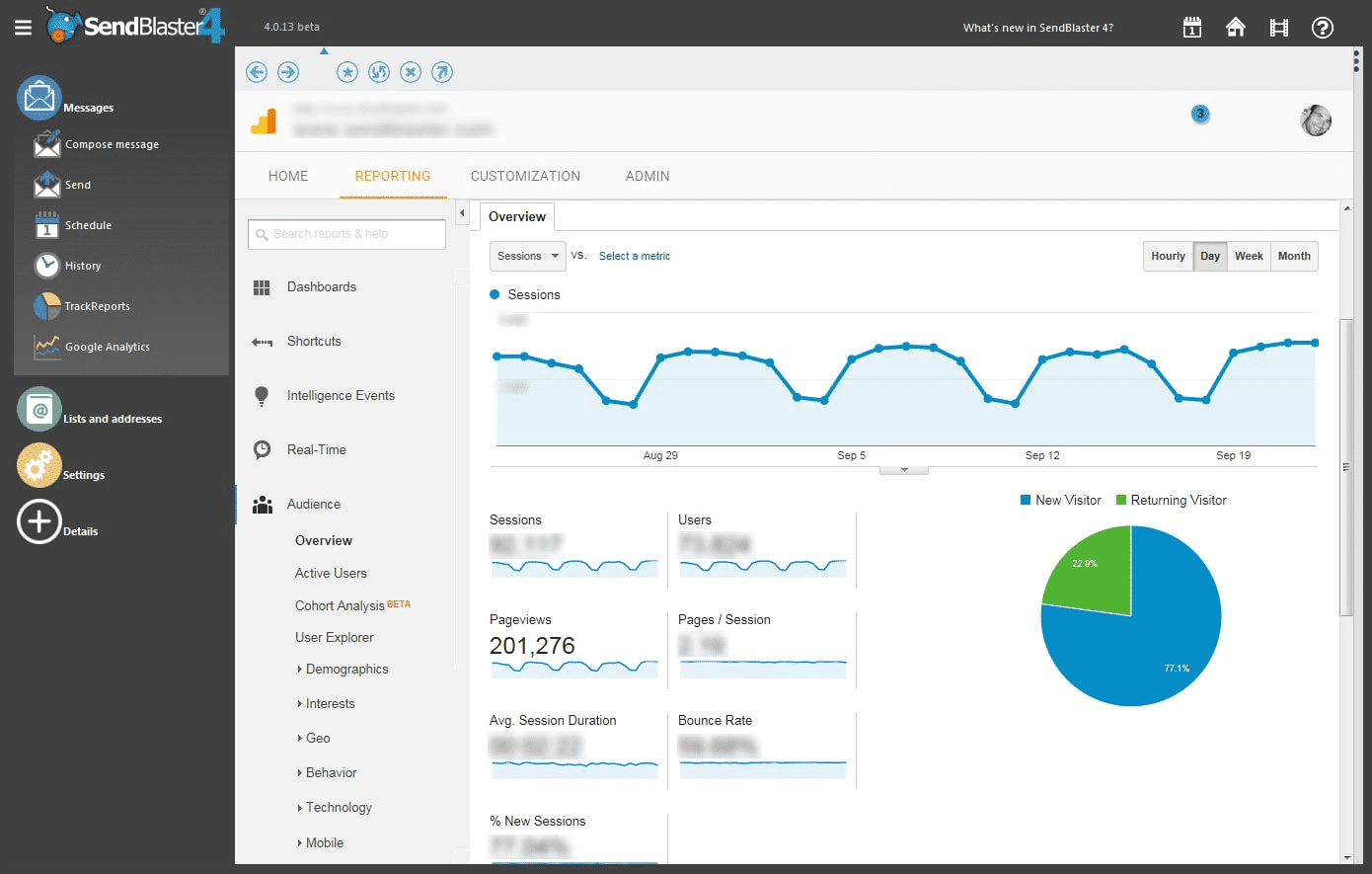Go to the ADMIN tab
This screenshot has width=1372, height=874.
pos(648,176)
